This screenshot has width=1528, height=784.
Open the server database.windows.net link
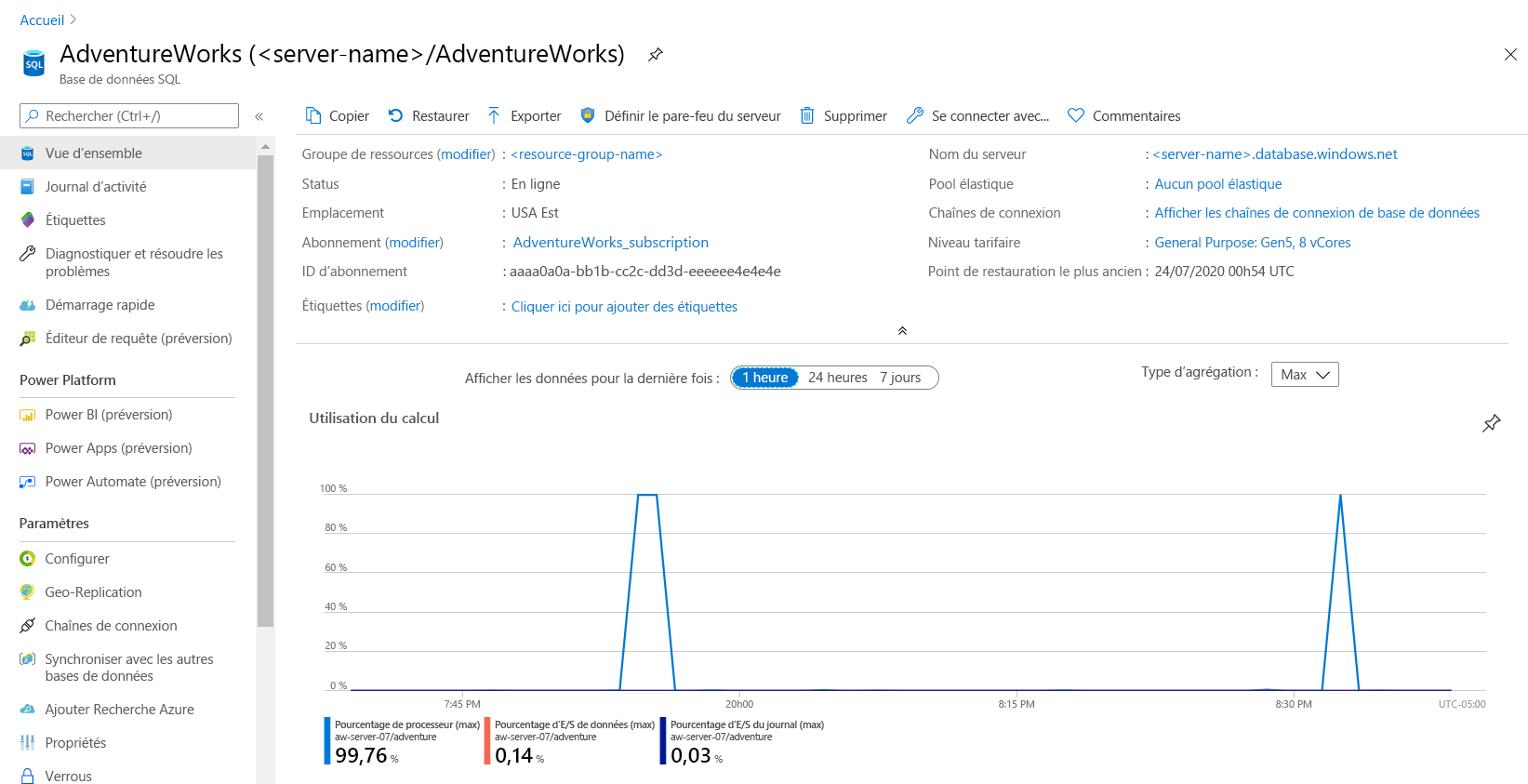coord(1275,154)
